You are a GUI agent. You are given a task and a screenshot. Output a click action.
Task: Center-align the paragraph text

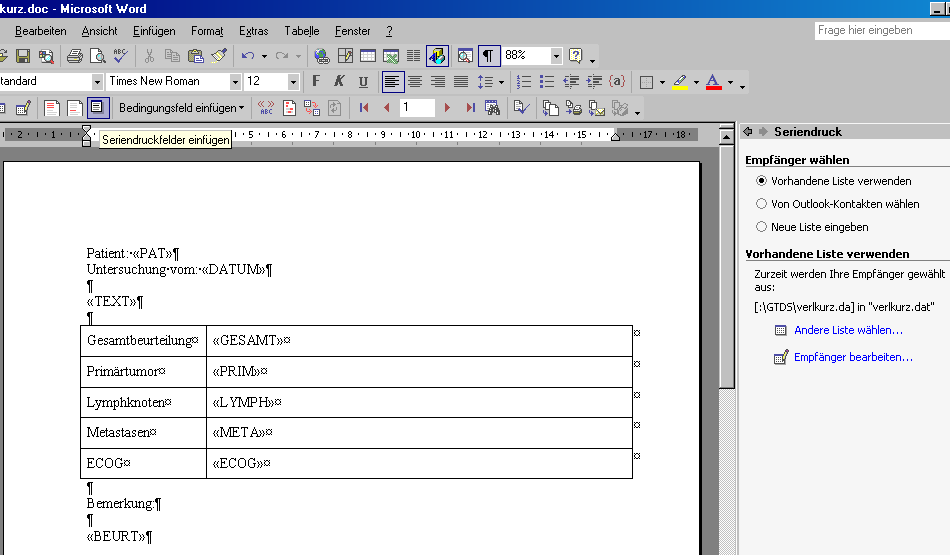(x=415, y=82)
